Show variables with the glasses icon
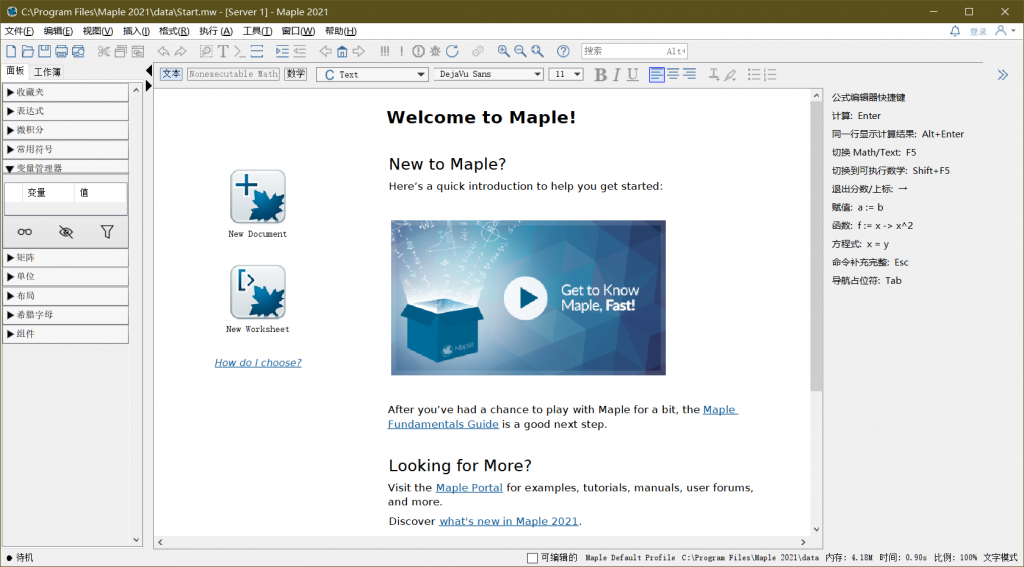 pyautogui.click(x=25, y=232)
